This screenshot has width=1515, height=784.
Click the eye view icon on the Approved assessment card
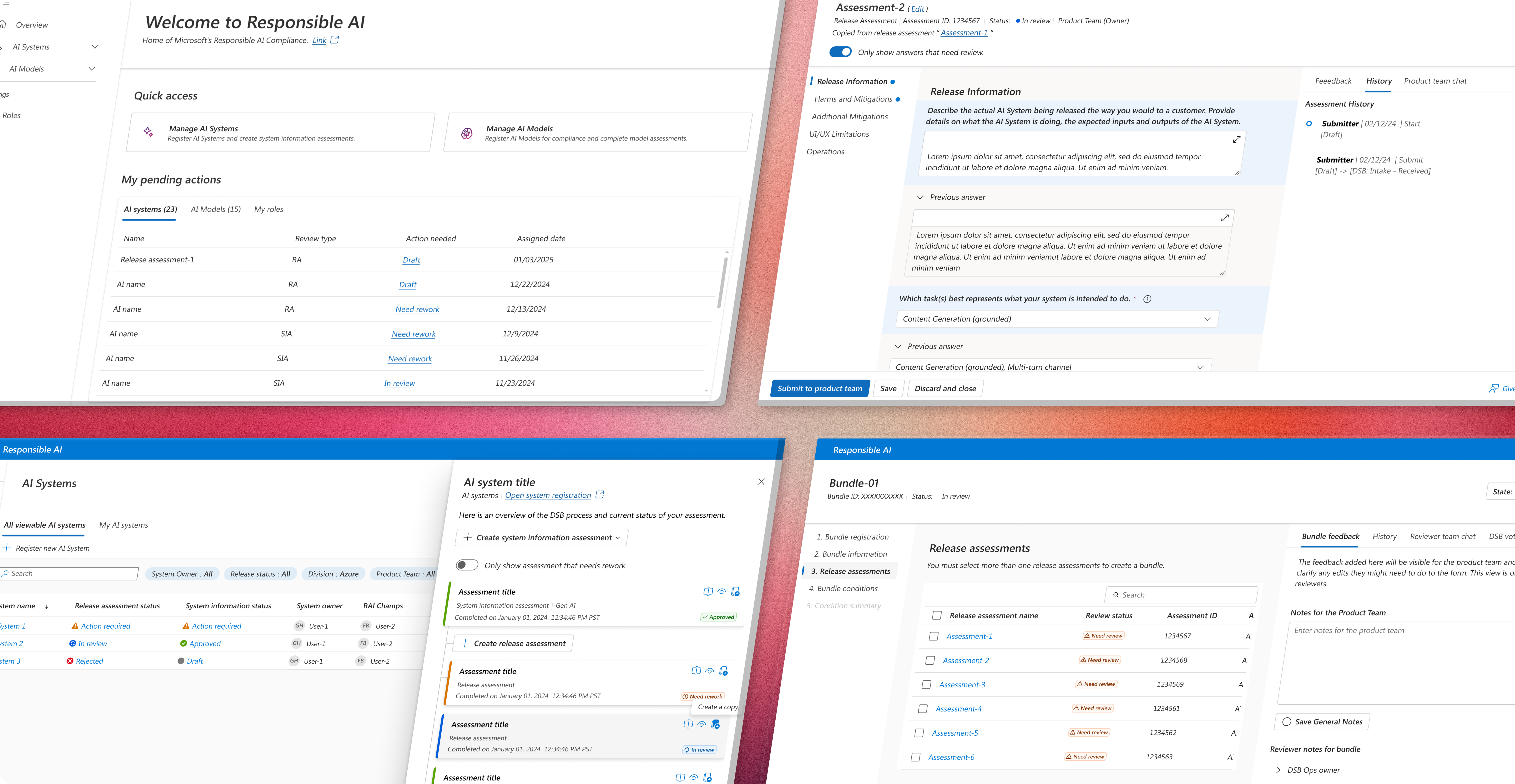click(x=722, y=592)
